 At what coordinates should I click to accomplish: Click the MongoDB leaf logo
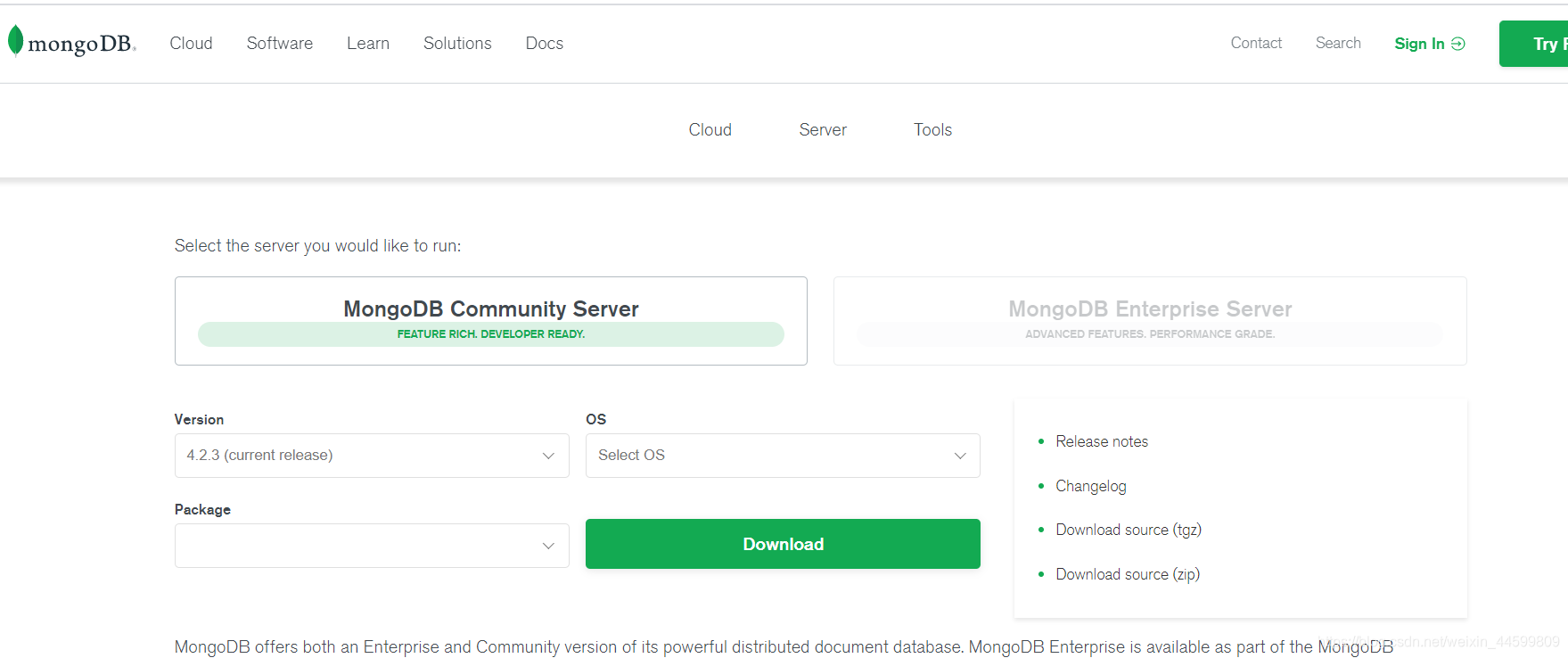pos(15,41)
